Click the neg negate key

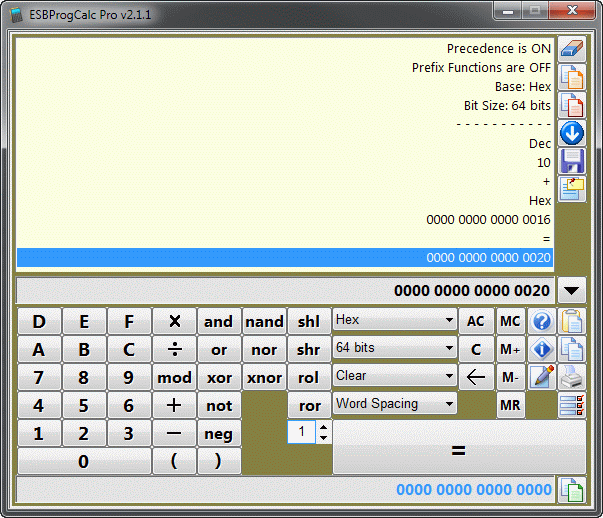coord(219,433)
